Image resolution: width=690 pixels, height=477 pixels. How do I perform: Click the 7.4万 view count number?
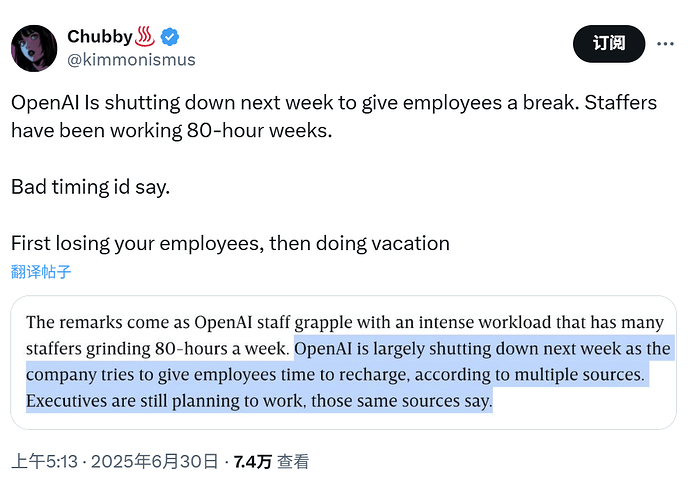252,462
